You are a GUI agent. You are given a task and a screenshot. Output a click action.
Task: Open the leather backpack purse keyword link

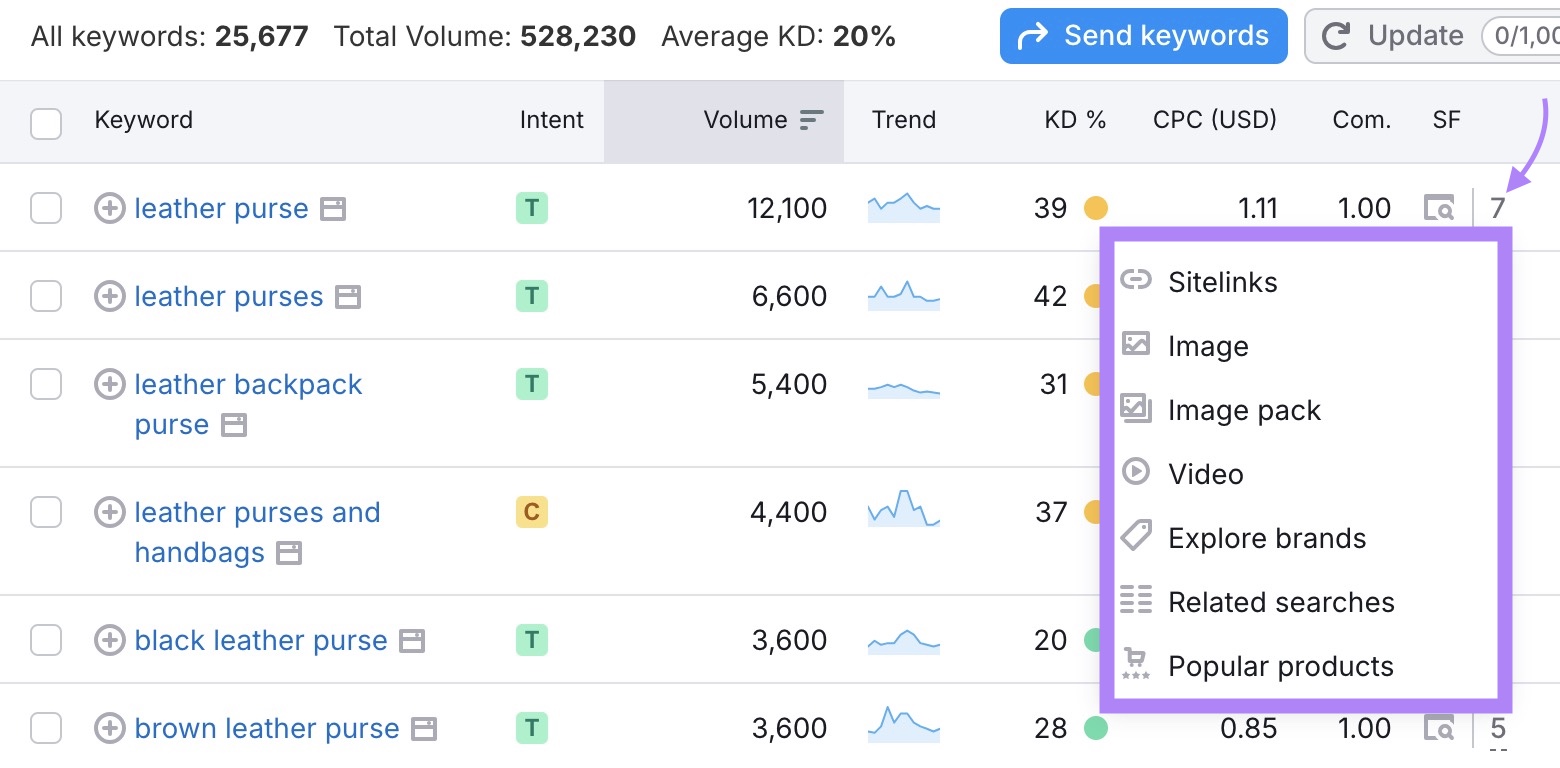[x=247, y=384]
